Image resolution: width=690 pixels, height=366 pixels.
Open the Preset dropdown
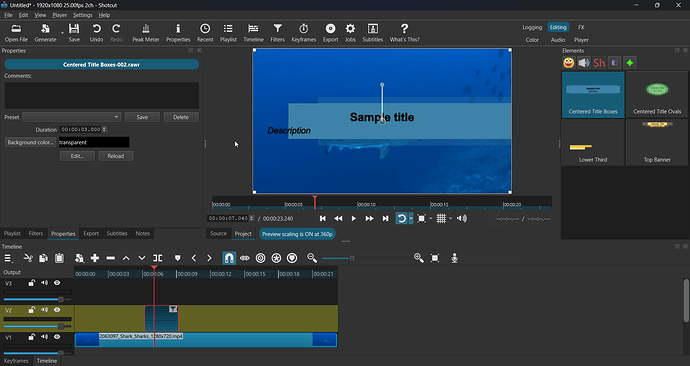point(71,117)
